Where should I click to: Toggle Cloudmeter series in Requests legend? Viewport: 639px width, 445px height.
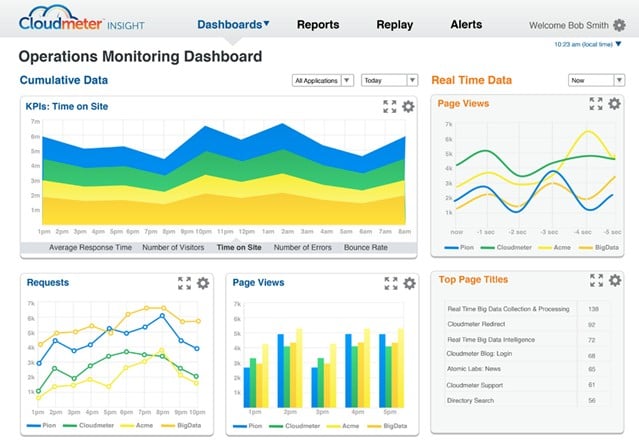pyautogui.click(x=88, y=425)
